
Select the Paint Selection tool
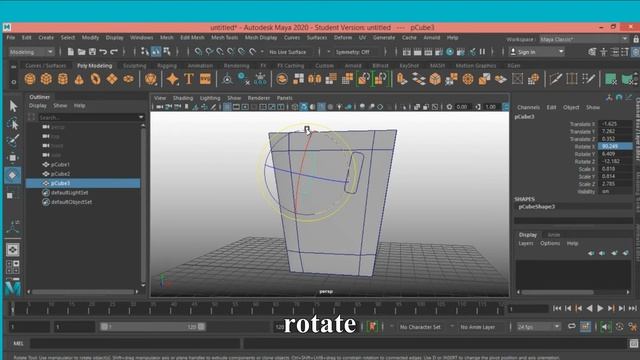13,141
